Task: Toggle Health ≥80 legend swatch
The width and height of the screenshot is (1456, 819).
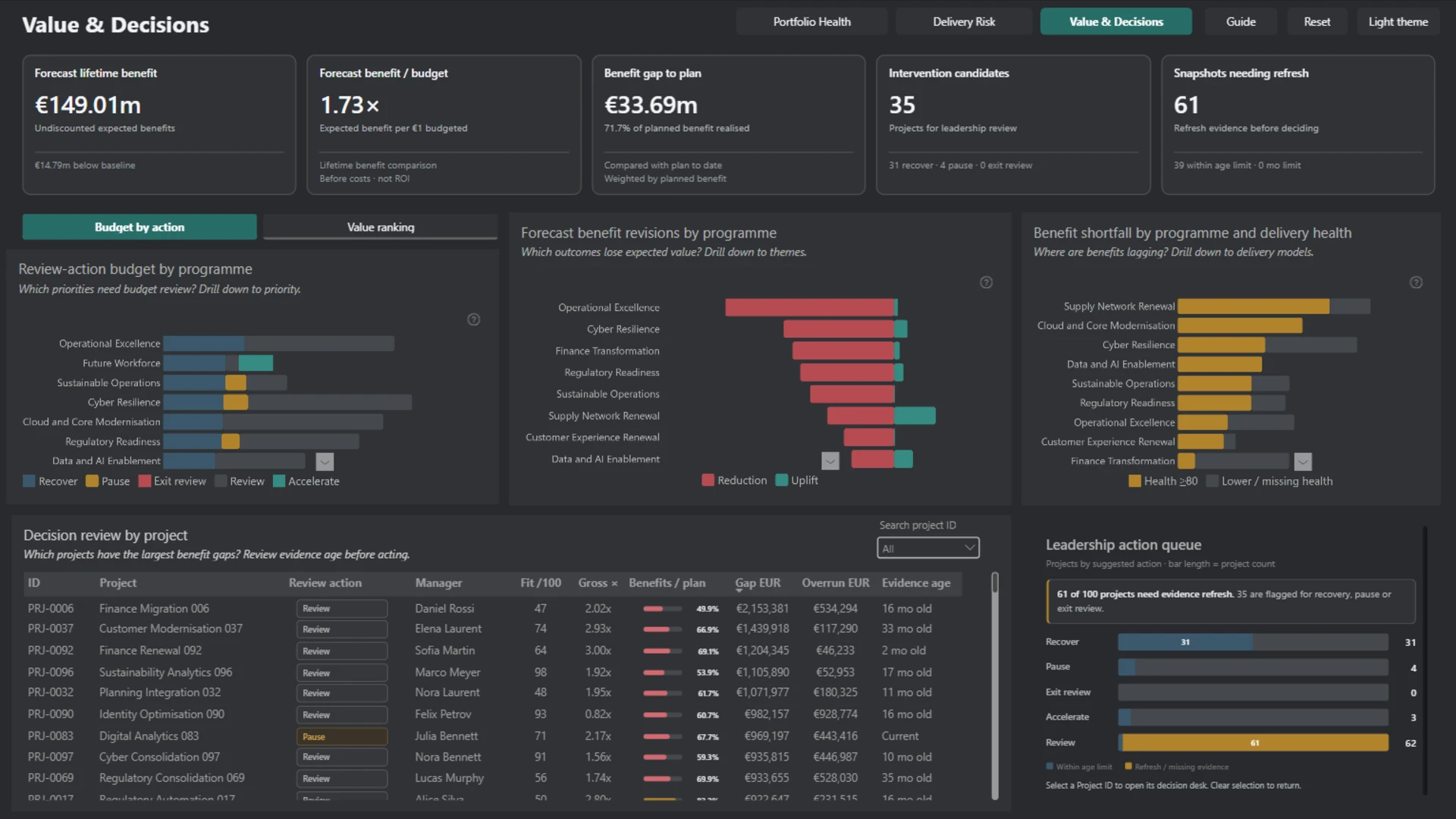Action: pos(1135,481)
